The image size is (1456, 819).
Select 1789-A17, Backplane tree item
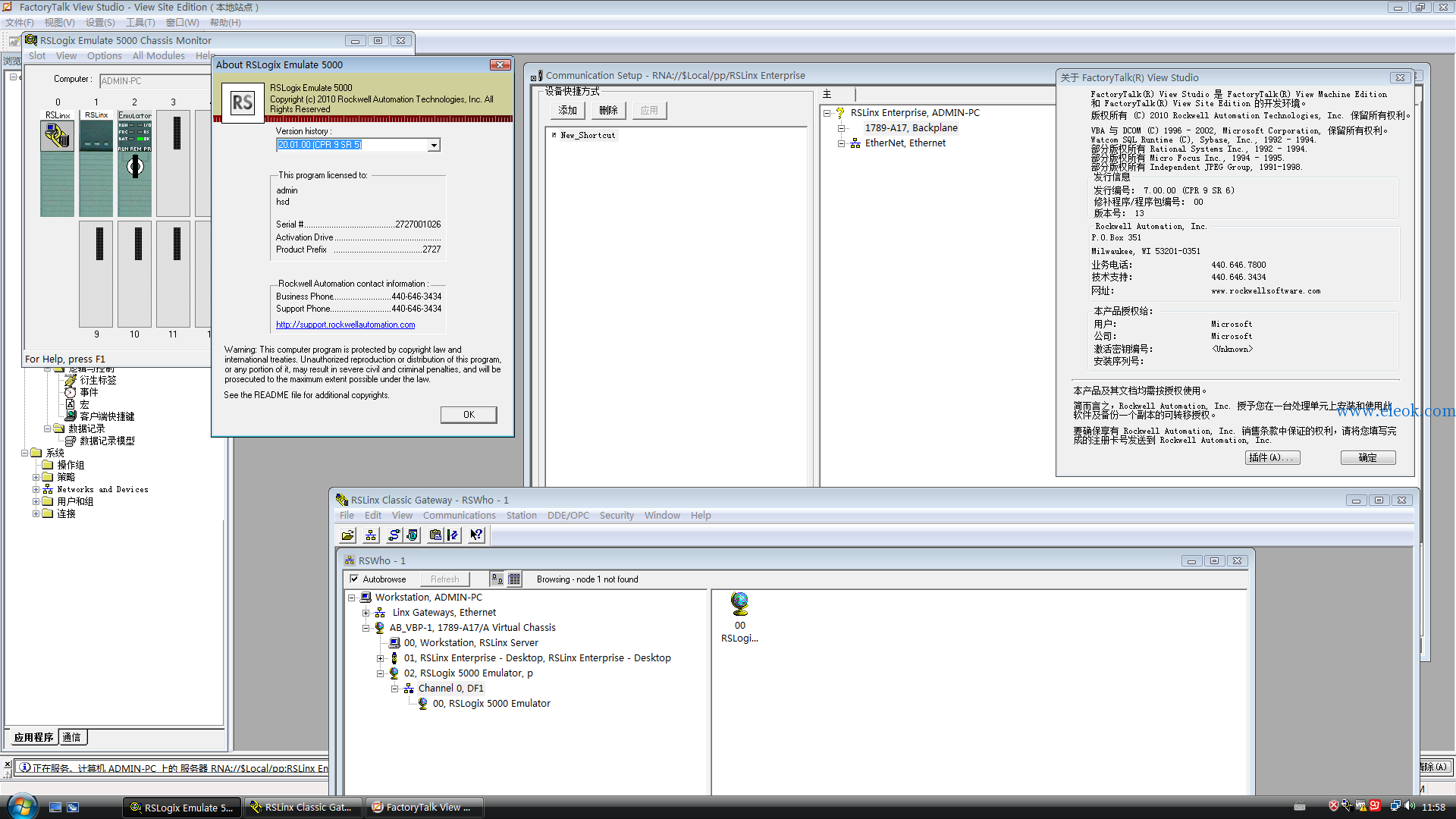tap(911, 128)
